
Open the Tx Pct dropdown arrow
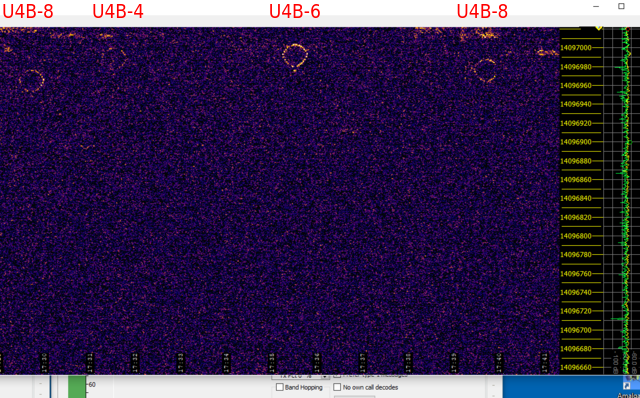[325, 376]
